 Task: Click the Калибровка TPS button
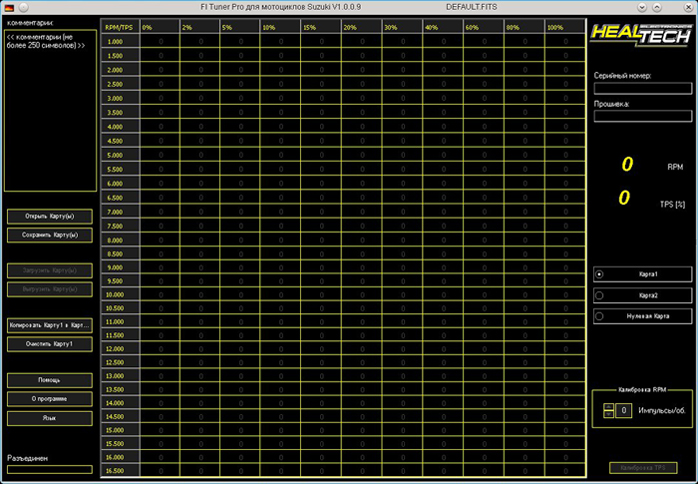pyautogui.click(x=643, y=468)
